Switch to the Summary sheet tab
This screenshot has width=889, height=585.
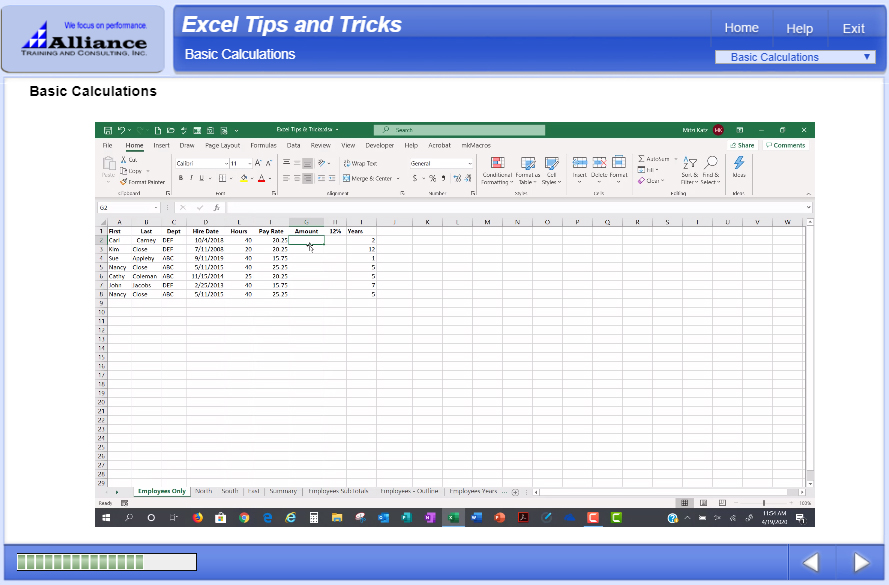tap(283, 492)
